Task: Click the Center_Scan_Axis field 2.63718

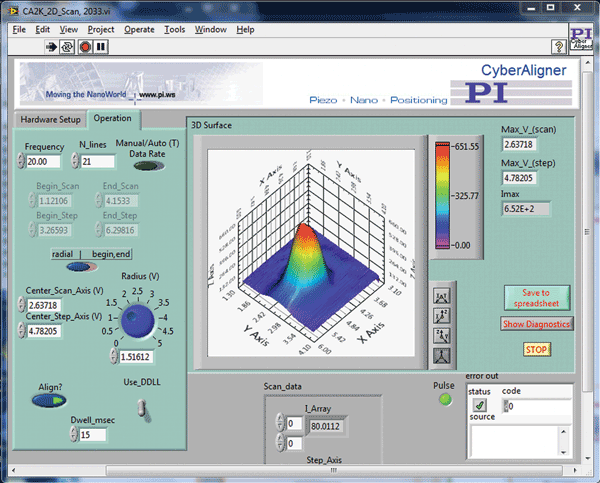Action: point(44,305)
